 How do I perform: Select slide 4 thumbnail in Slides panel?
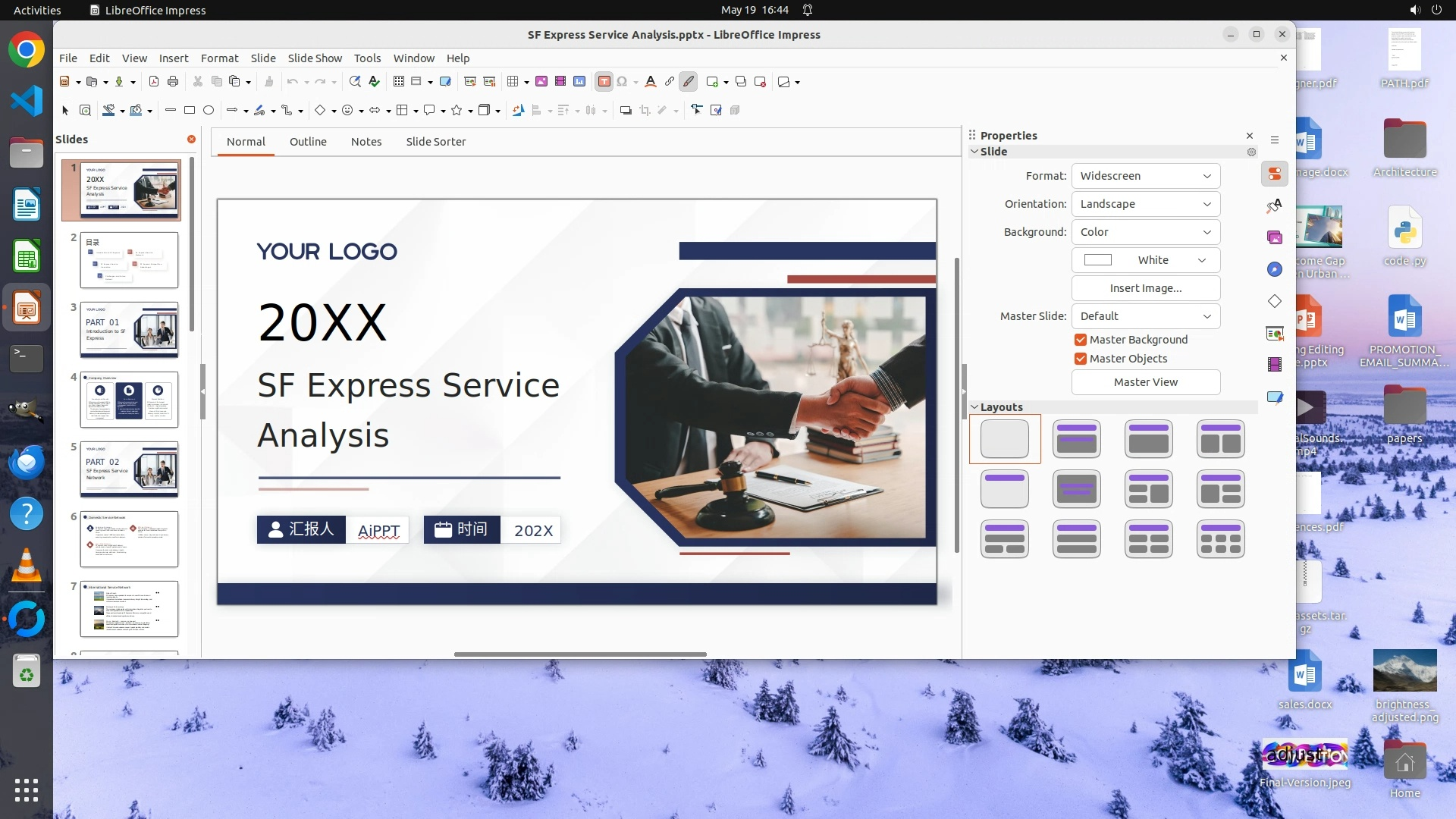pos(129,400)
